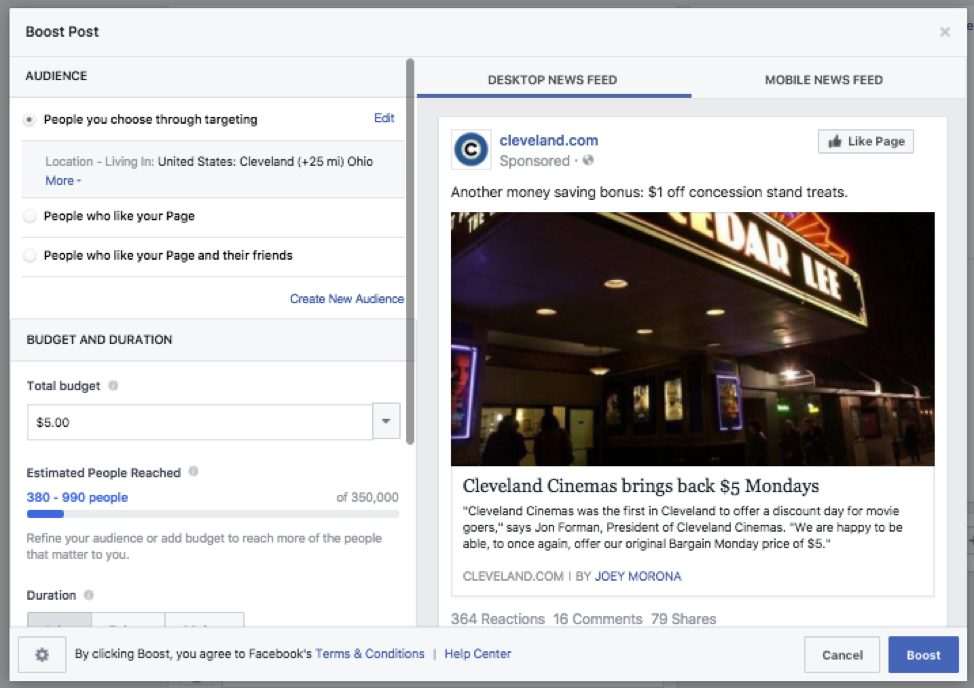The image size is (974, 688).
Task: Close the Boost Post dialog
Action: [945, 32]
